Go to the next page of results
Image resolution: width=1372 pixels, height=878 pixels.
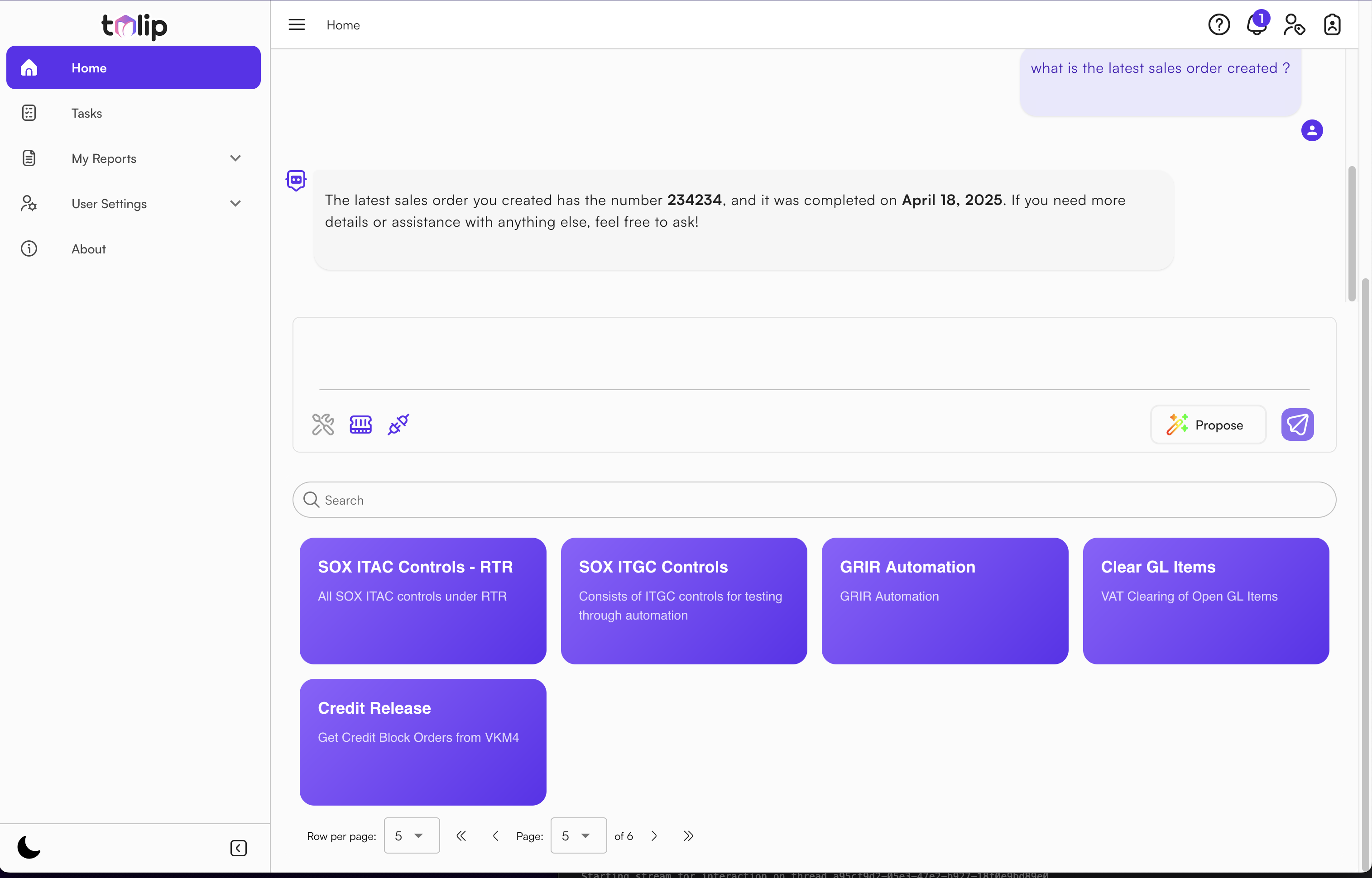[654, 835]
